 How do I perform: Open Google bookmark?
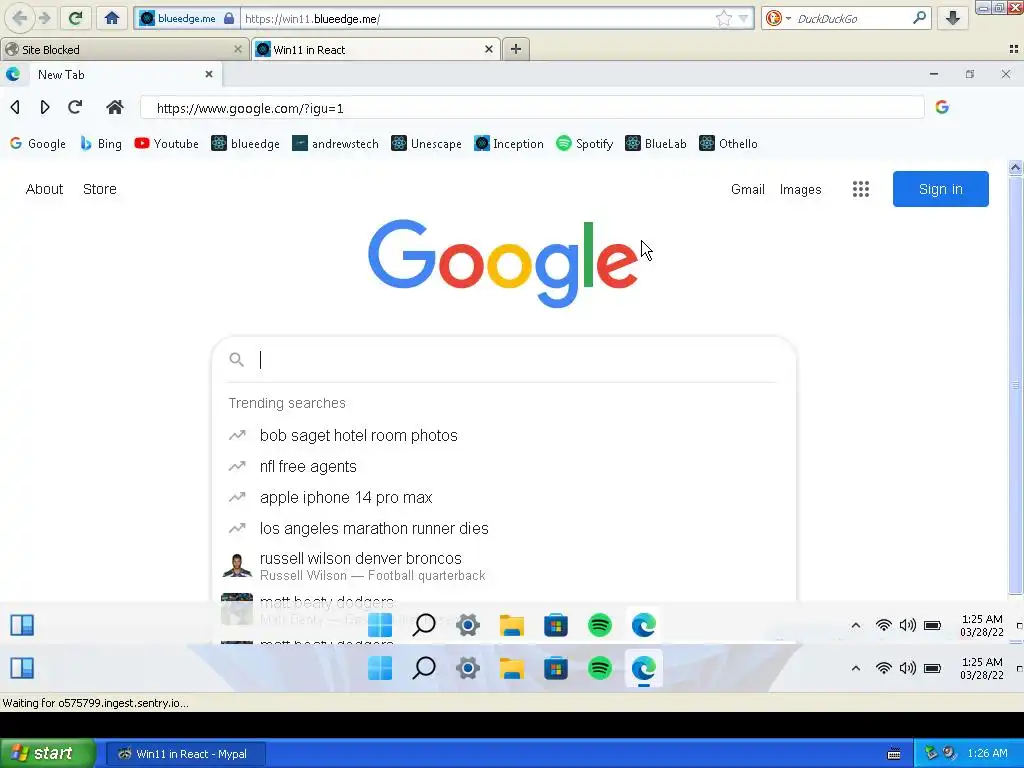(38, 144)
